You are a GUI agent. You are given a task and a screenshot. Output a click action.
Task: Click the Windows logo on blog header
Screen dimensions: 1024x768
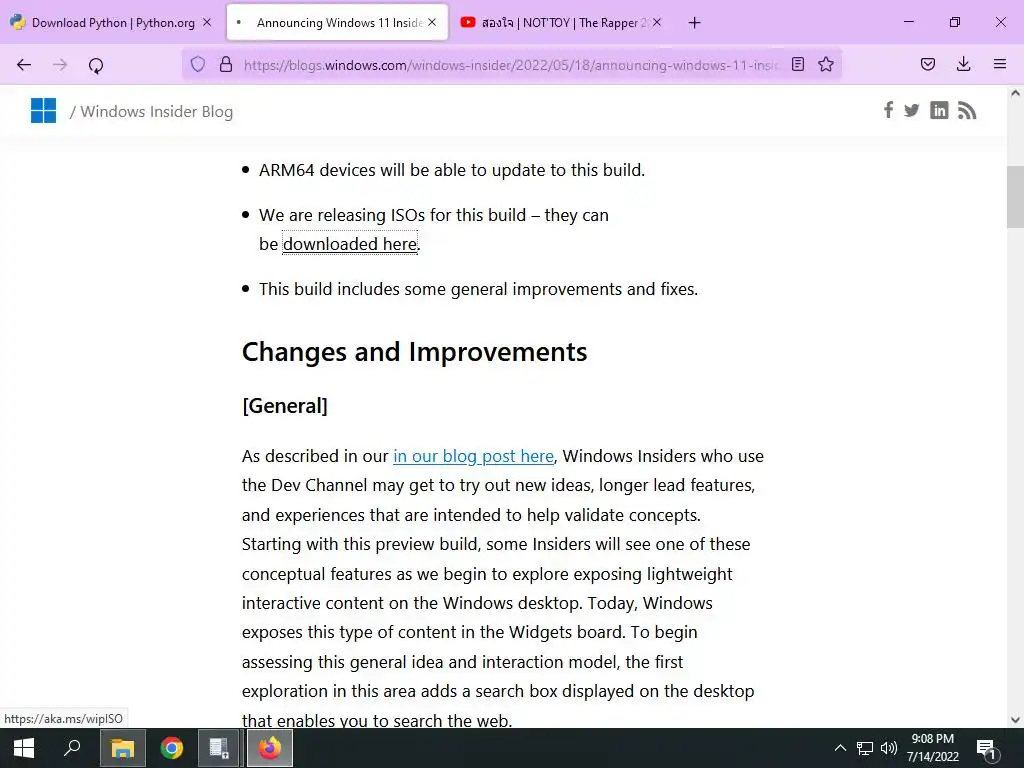click(x=44, y=111)
